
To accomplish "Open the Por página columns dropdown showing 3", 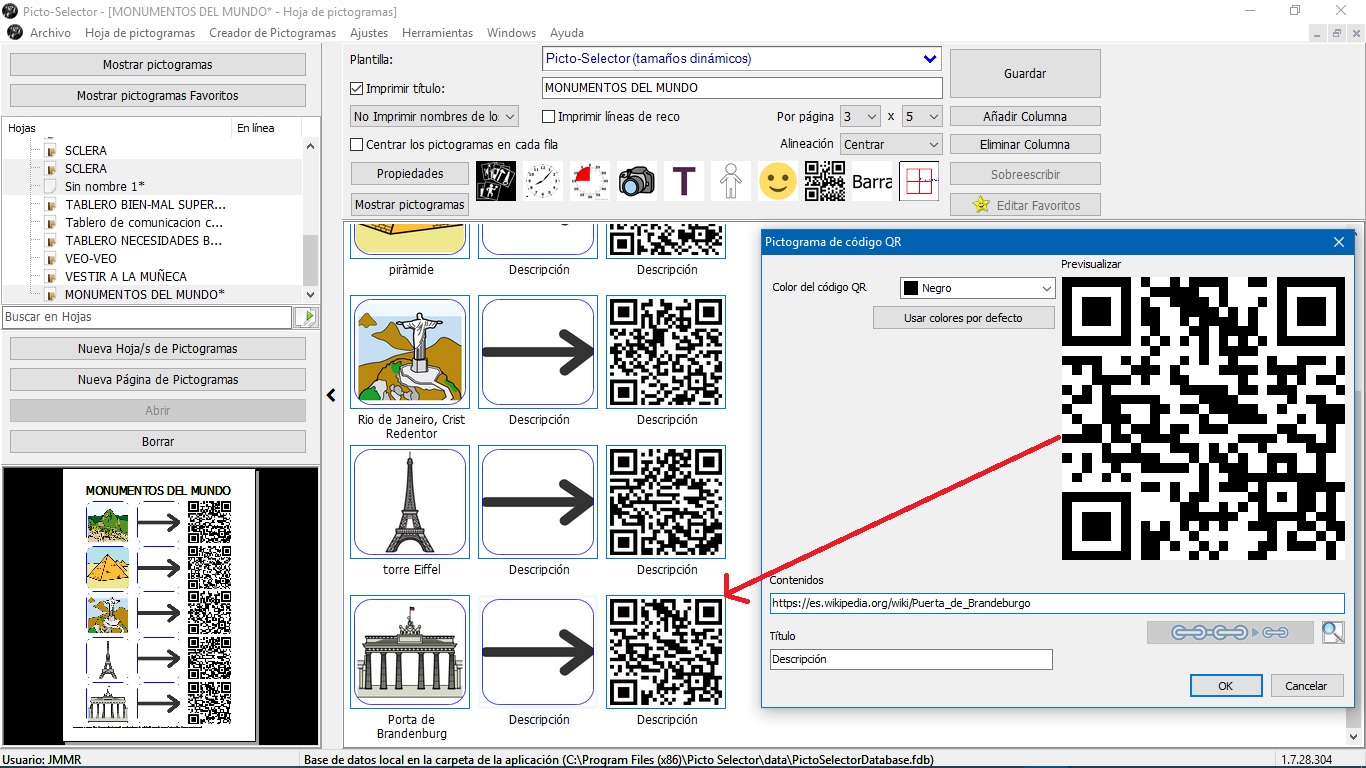I will tap(860, 116).
